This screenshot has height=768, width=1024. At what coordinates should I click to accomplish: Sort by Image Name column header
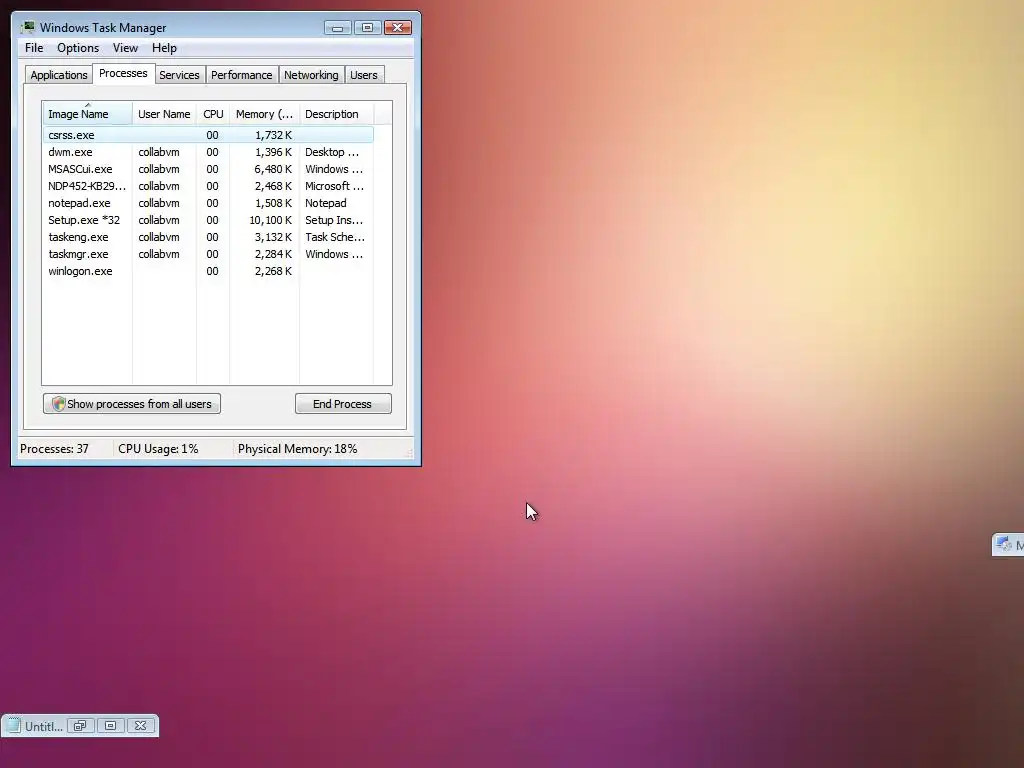point(88,114)
